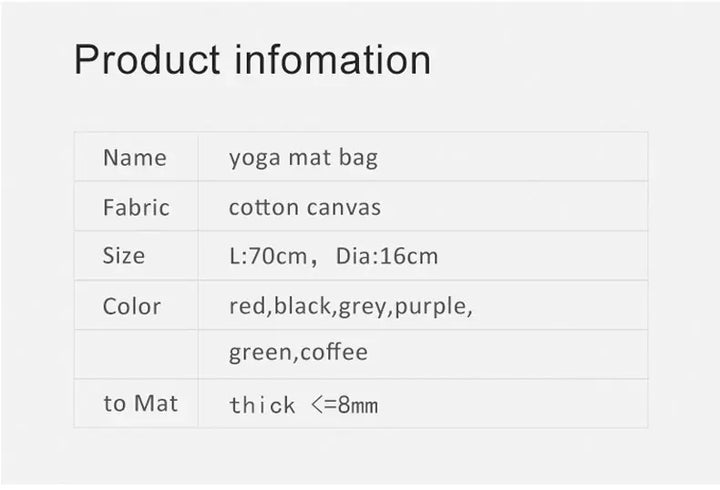
Task: Click the "L:70cm" length value
Action: [268, 256]
